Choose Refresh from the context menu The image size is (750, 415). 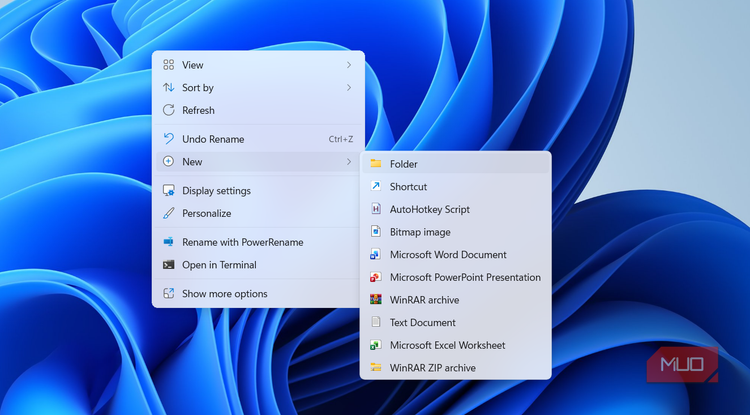point(258,110)
